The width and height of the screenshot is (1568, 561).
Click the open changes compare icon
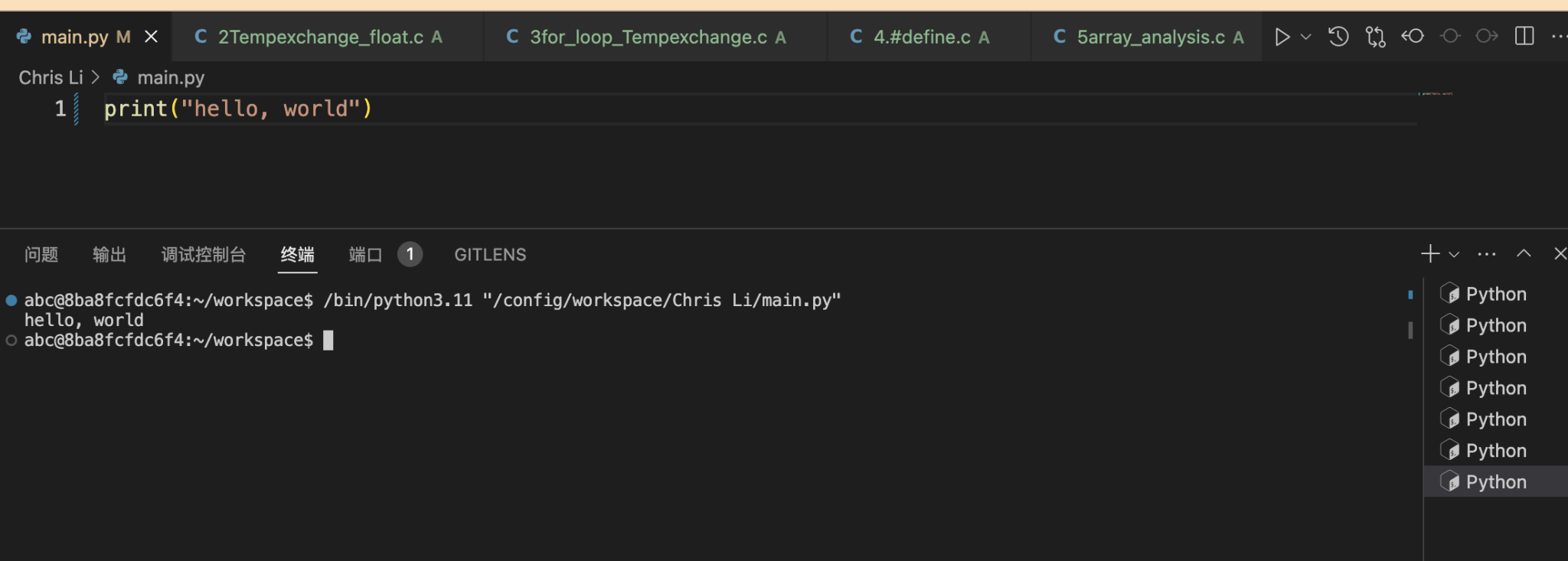[x=1376, y=37]
